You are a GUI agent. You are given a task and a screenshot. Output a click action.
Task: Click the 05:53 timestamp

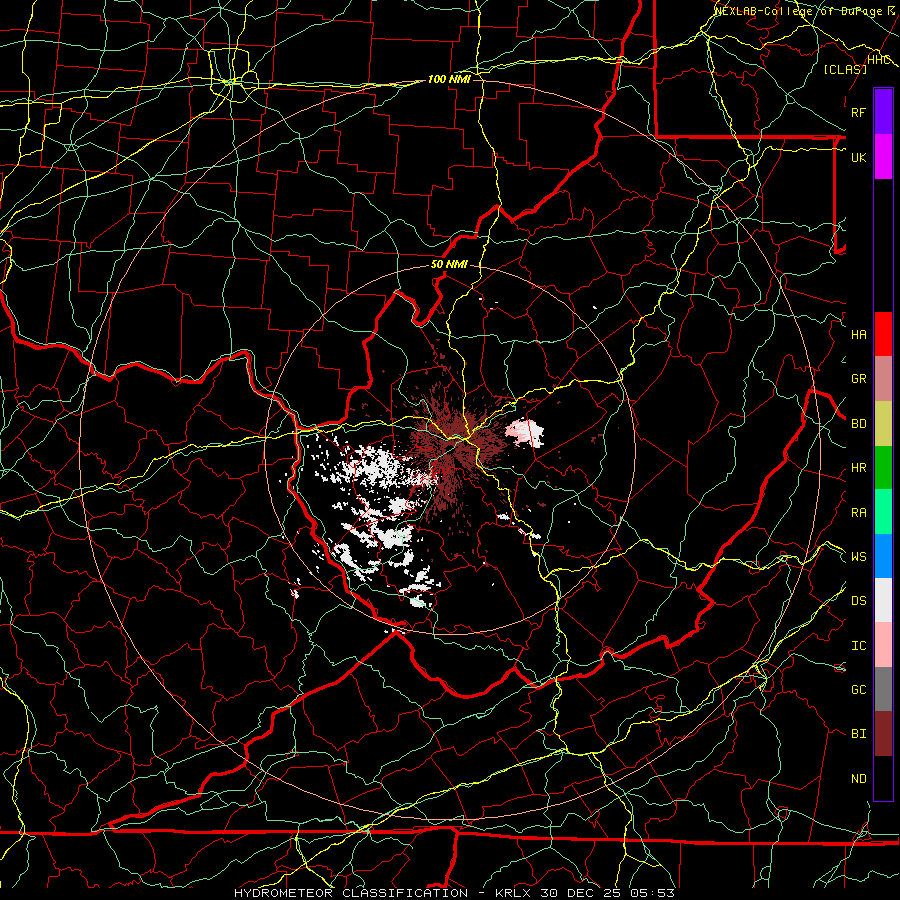point(652,893)
